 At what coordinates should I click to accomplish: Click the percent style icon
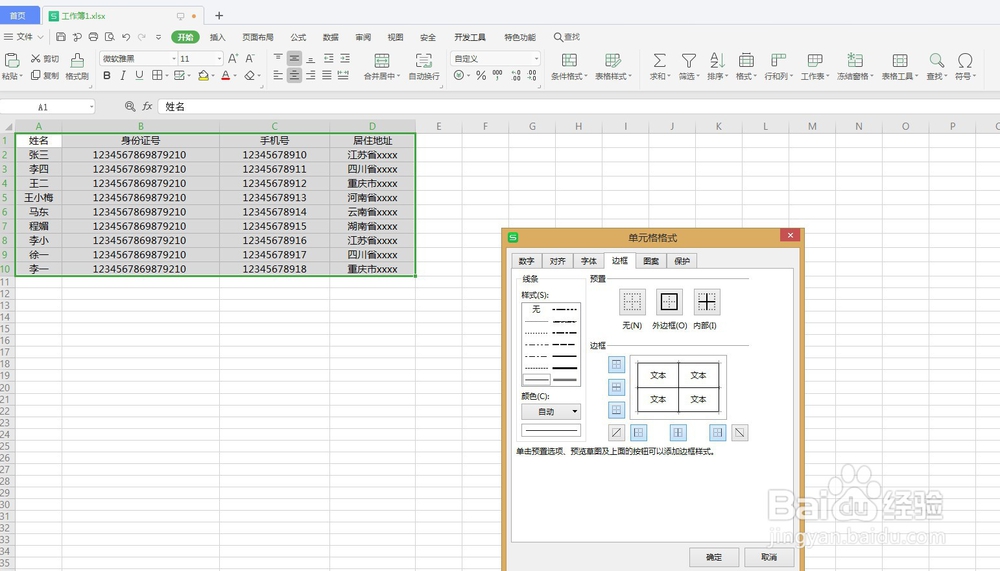coord(481,75)
